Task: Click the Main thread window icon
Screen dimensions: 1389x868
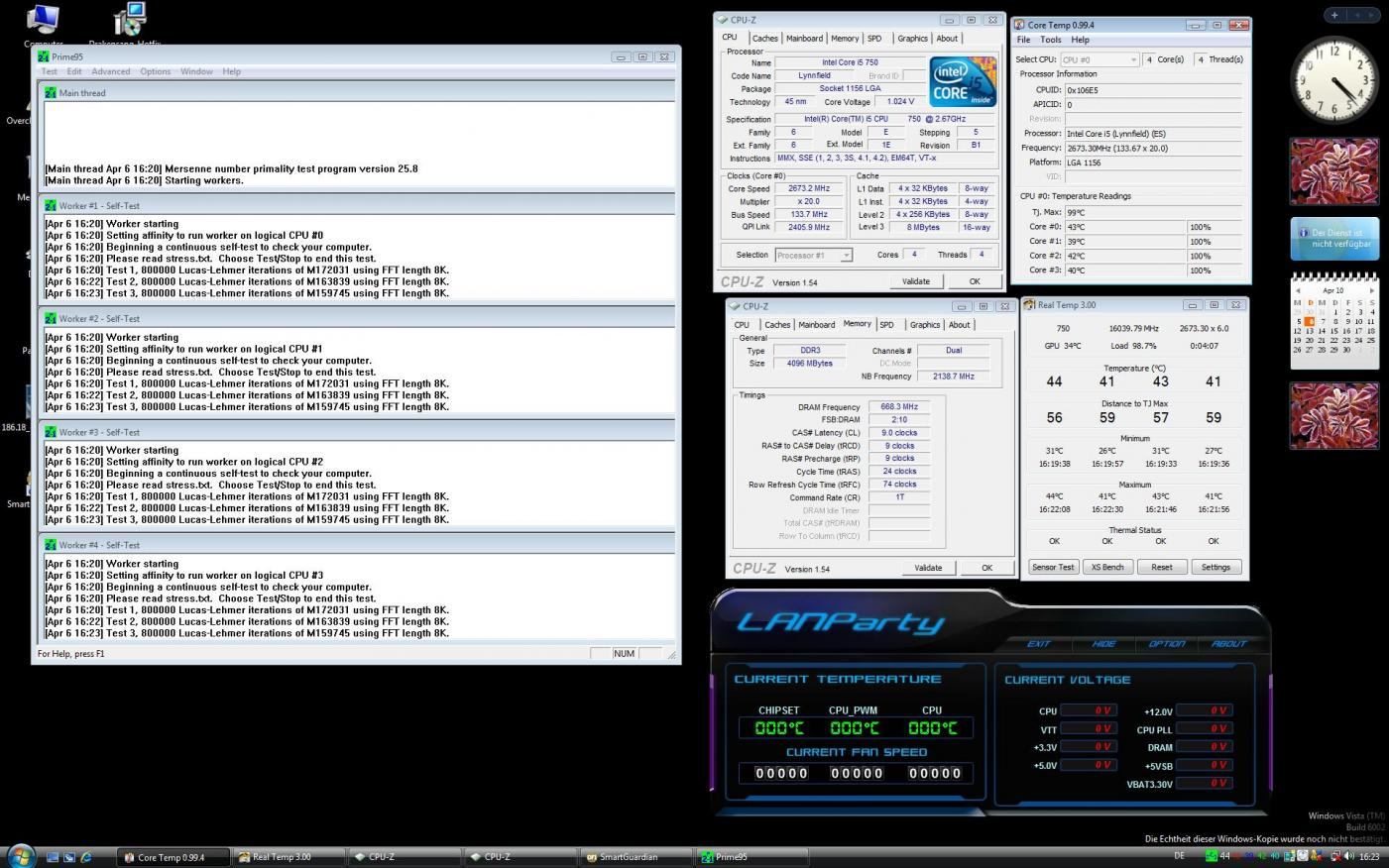Action: (x=51, y=92)
